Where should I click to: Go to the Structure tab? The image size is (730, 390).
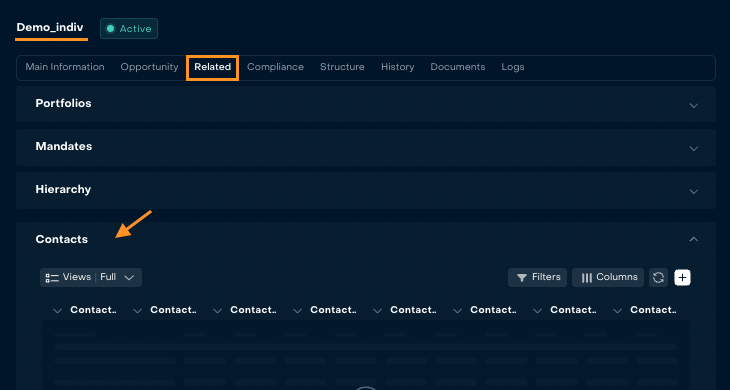pos(342,67)
